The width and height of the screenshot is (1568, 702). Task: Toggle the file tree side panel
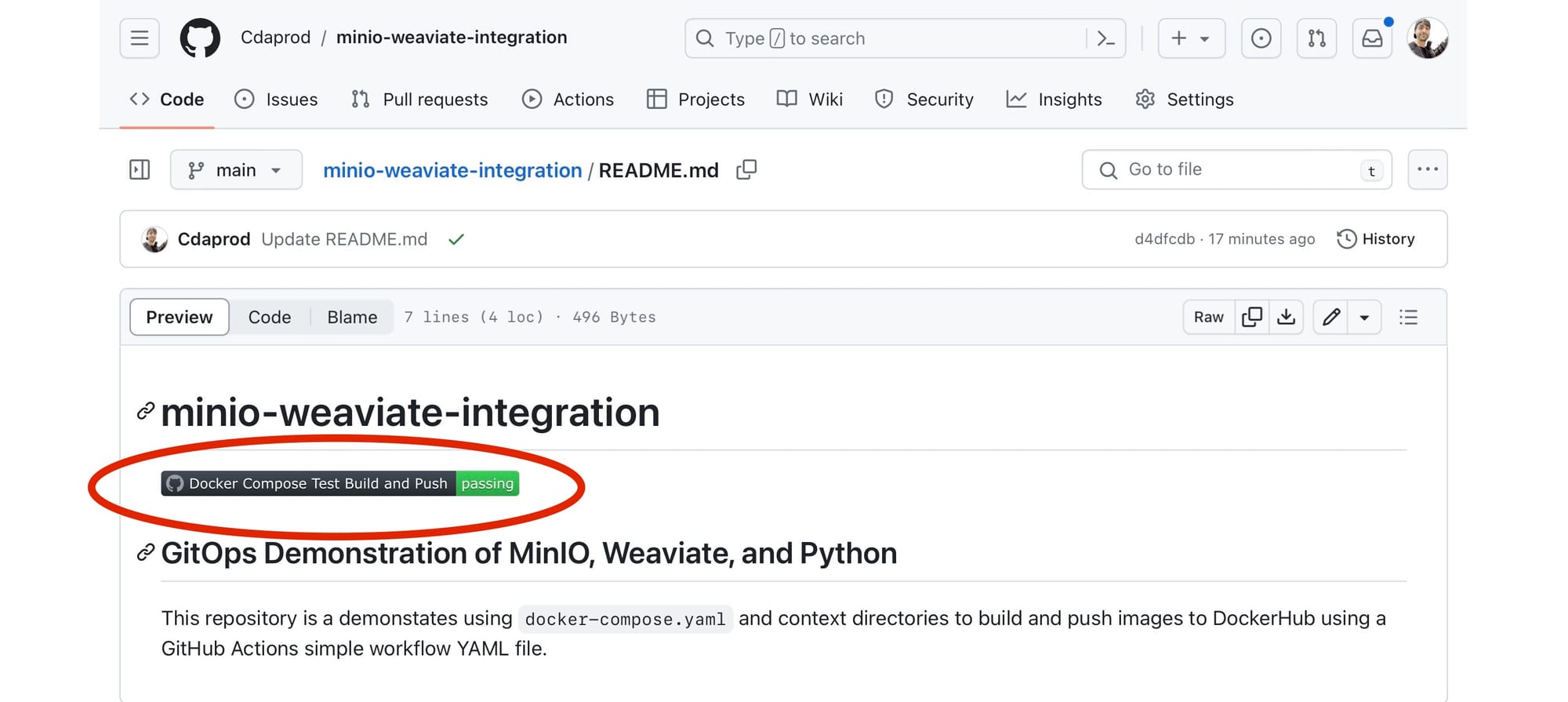point(140,169)
